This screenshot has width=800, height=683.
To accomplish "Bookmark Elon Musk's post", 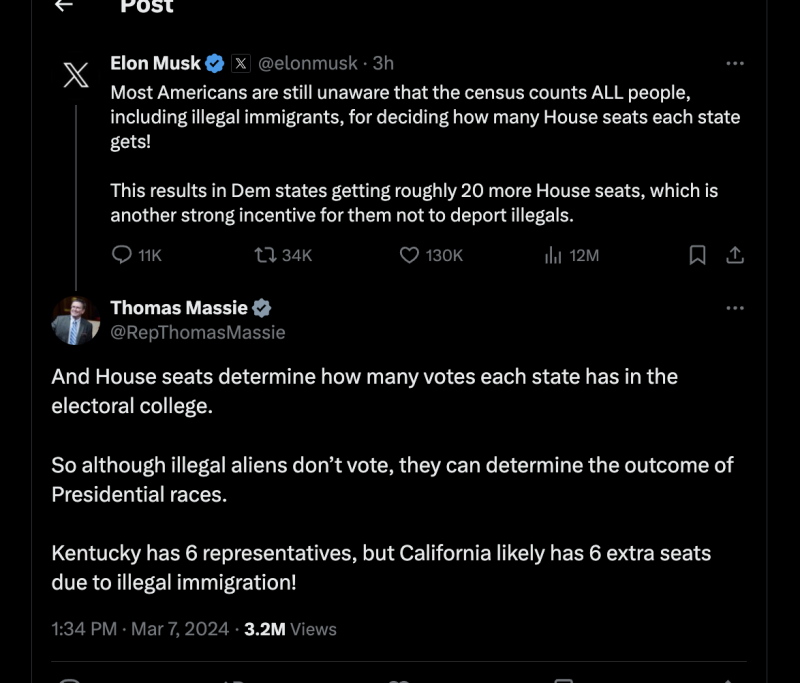I will pyautogui.click(x=698, y=255).
